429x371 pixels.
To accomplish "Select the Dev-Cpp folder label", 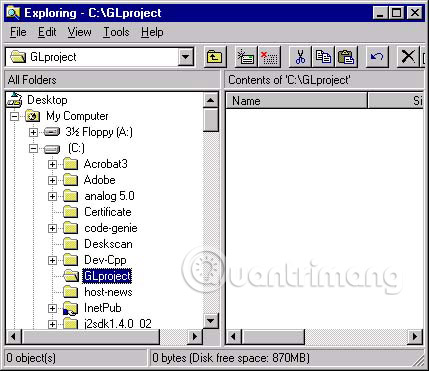I will click(105, 260).
